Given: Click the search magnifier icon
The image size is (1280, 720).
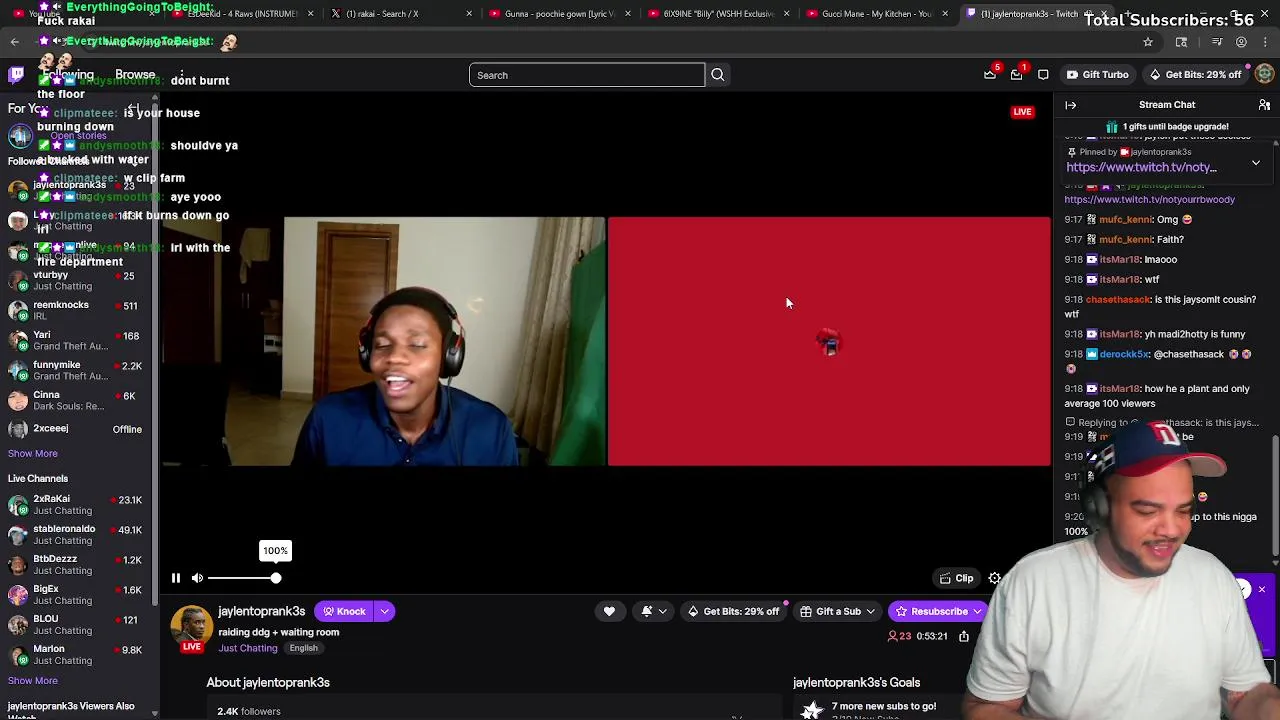Looking at the screenshot, I should [x=717, y=75].
